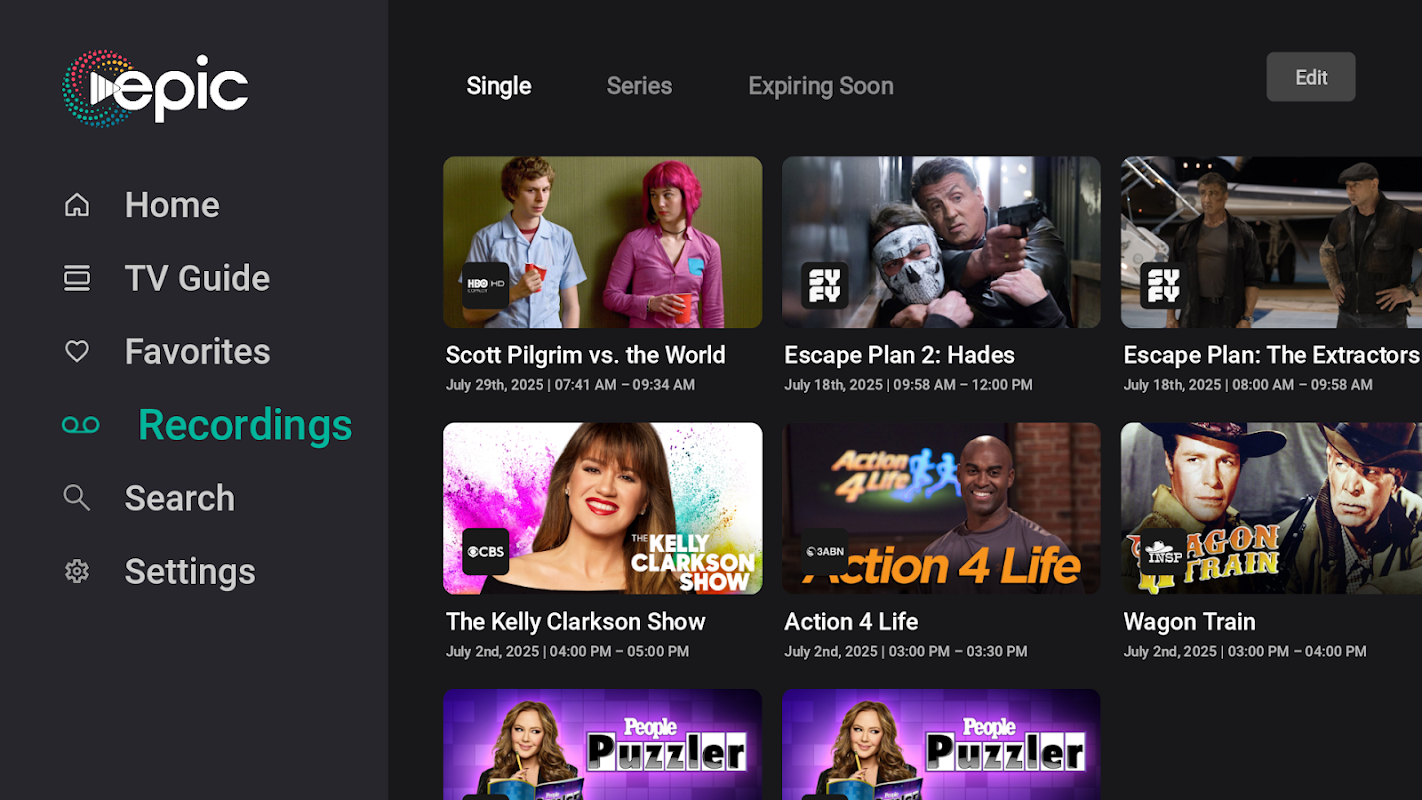Select Wagon Train title link
The image size is (1422, 800).
(1189, 622)
